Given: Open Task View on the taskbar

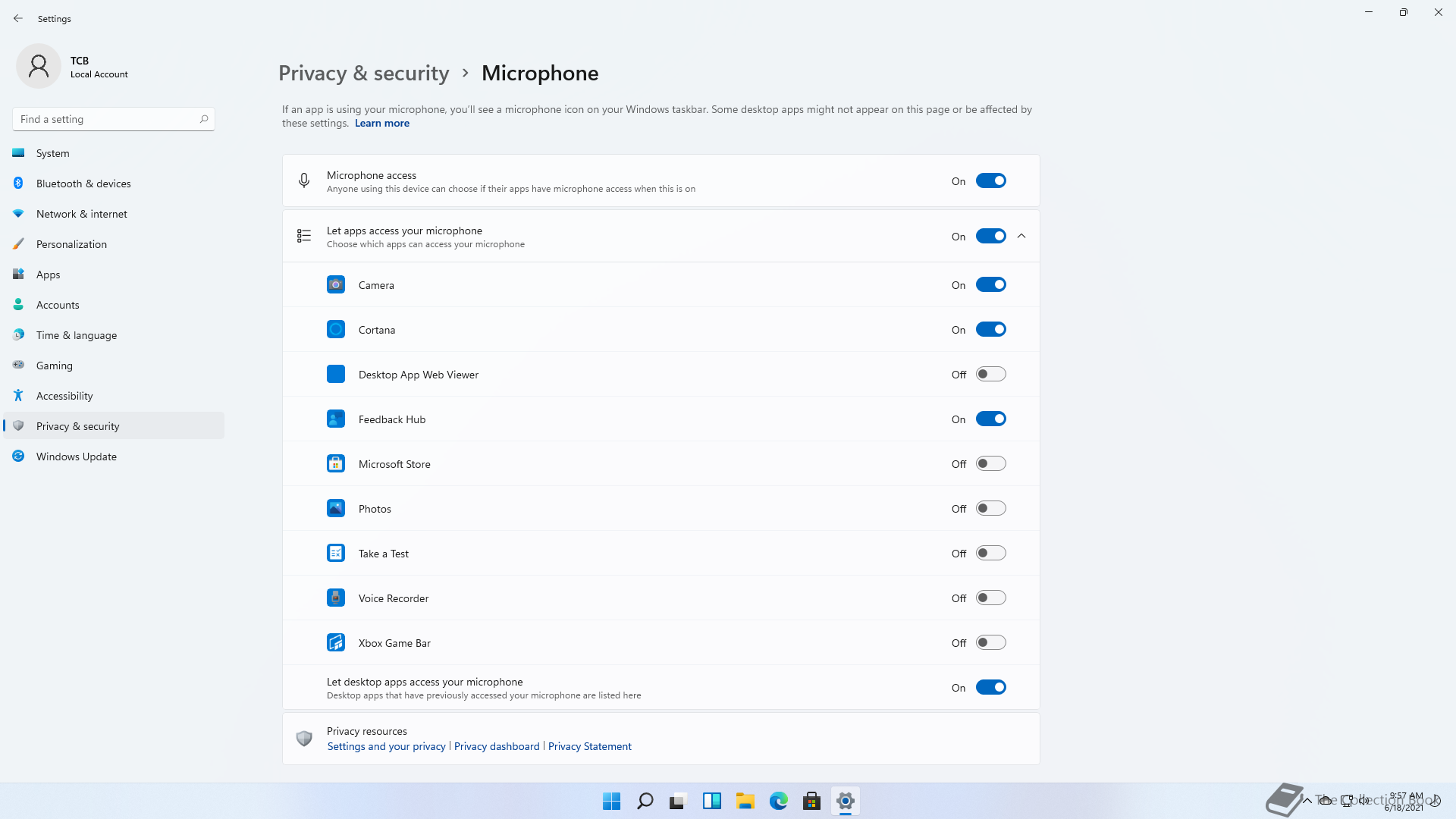Looking at the screenshot, I should [678, 801].
